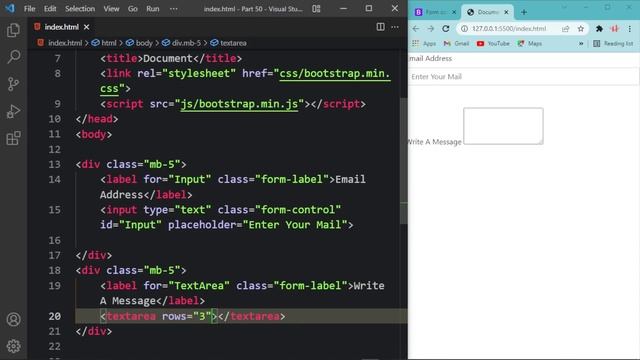Click line number 13 in gutter
Screen dimensions: 640x360
[55, 164]
